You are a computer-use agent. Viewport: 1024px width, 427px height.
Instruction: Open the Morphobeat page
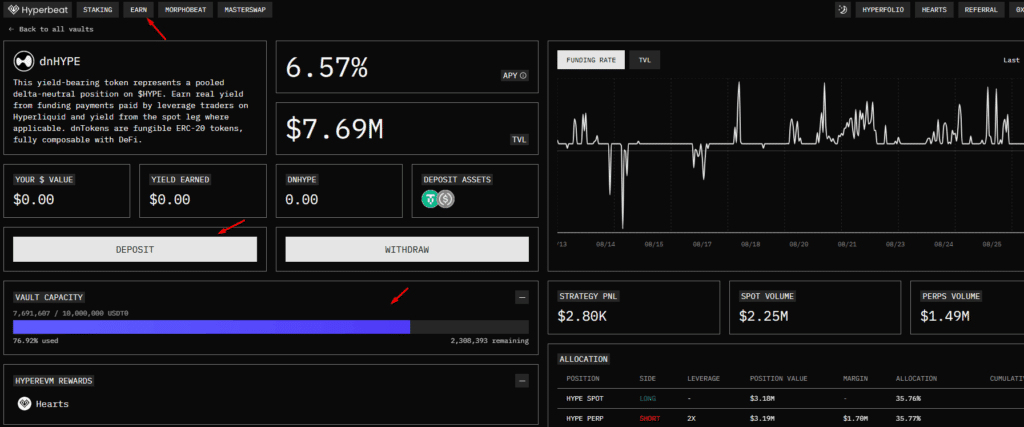(x=185, y=10)
